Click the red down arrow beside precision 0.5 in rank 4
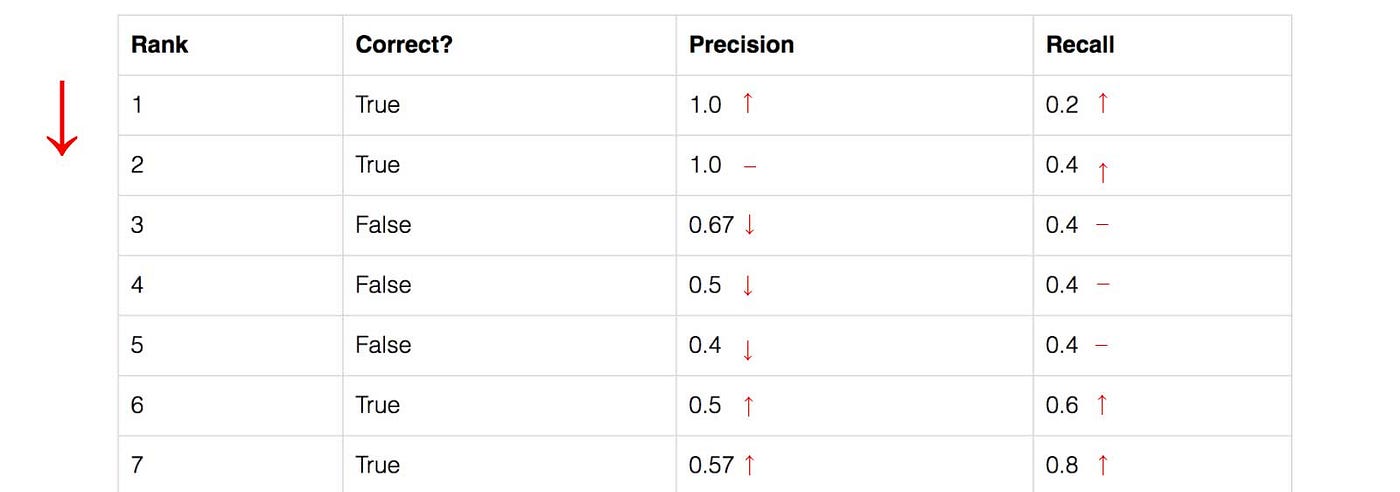This screenshot has height=492, width=1400. click(x=747, y=285)
